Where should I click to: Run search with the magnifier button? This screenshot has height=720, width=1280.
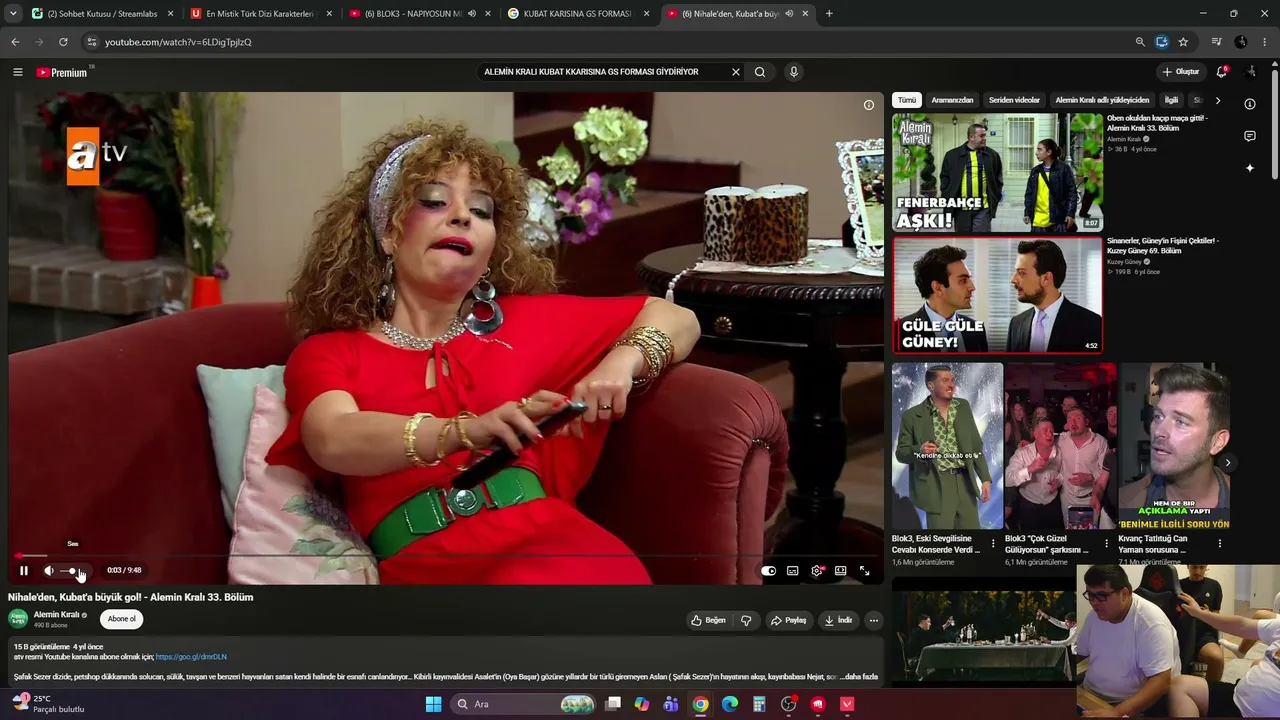(760, 72)
